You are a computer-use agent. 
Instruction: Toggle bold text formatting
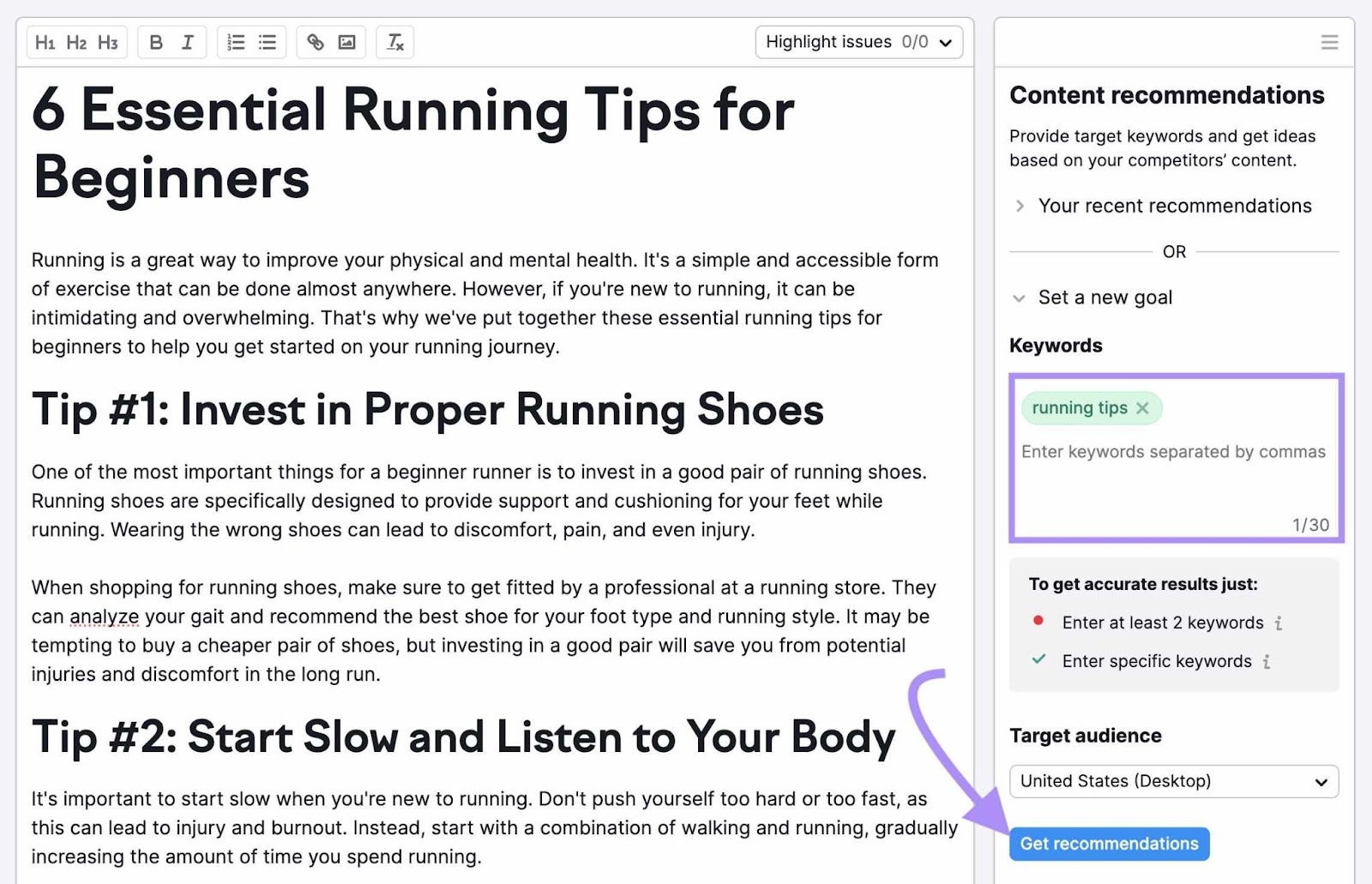[x=156, y=41]
